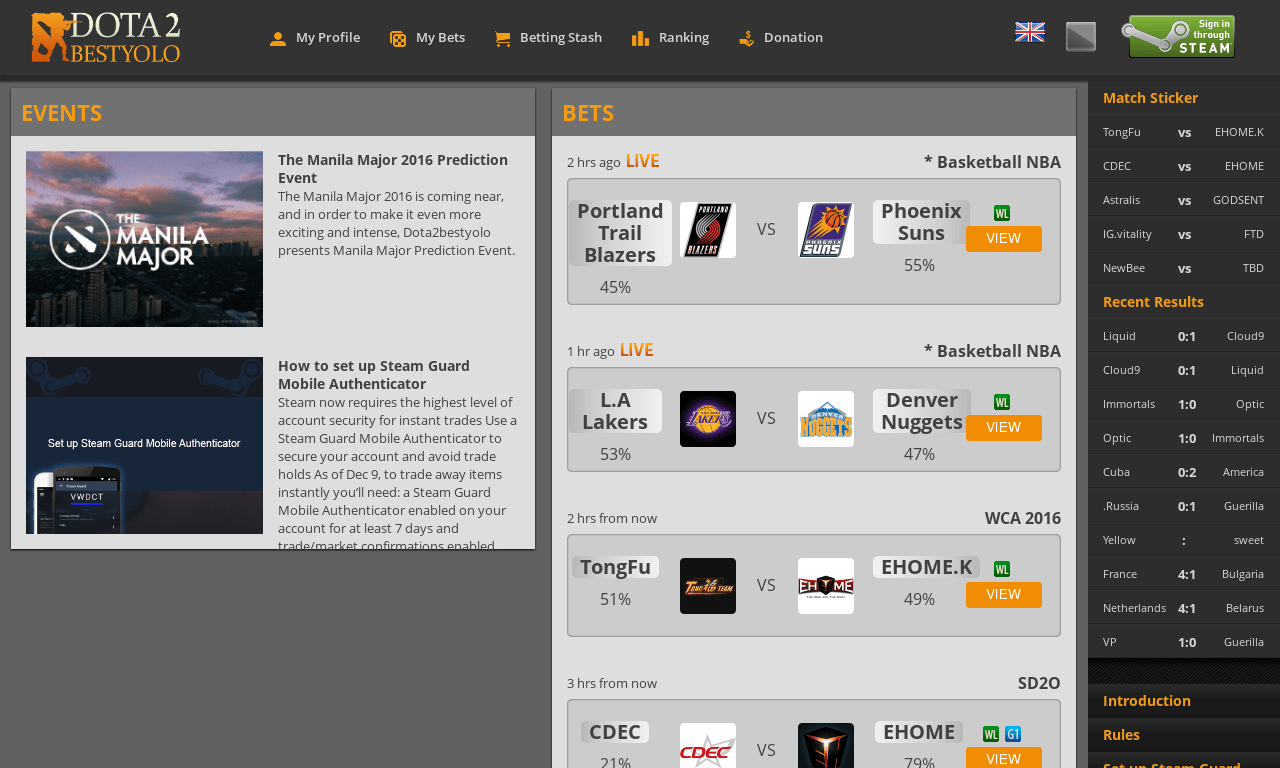The image size is (1280, 768).
Task: Open Netherlands 4:1 Belarus recent result
Action: point(1184,608)
